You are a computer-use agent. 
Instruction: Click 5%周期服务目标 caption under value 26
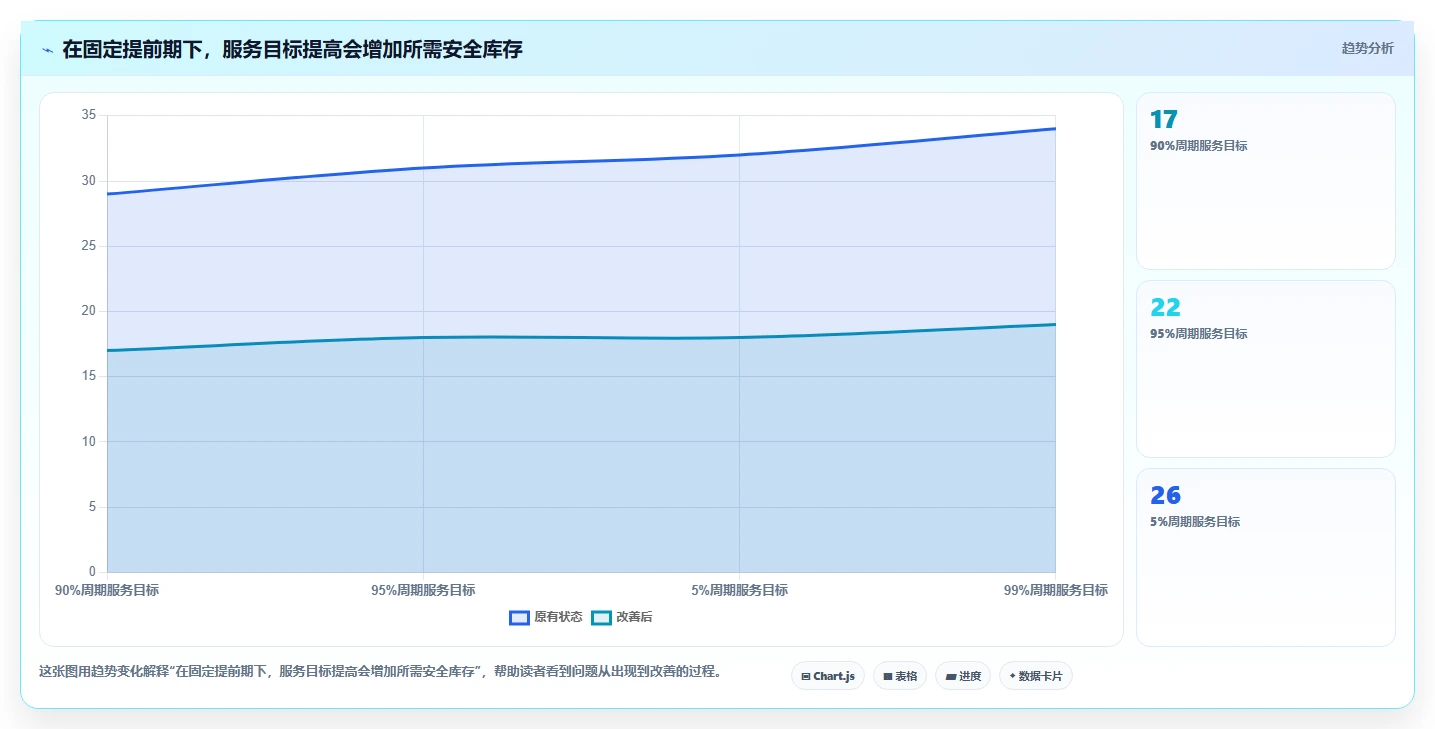[x=1195, y=522]
